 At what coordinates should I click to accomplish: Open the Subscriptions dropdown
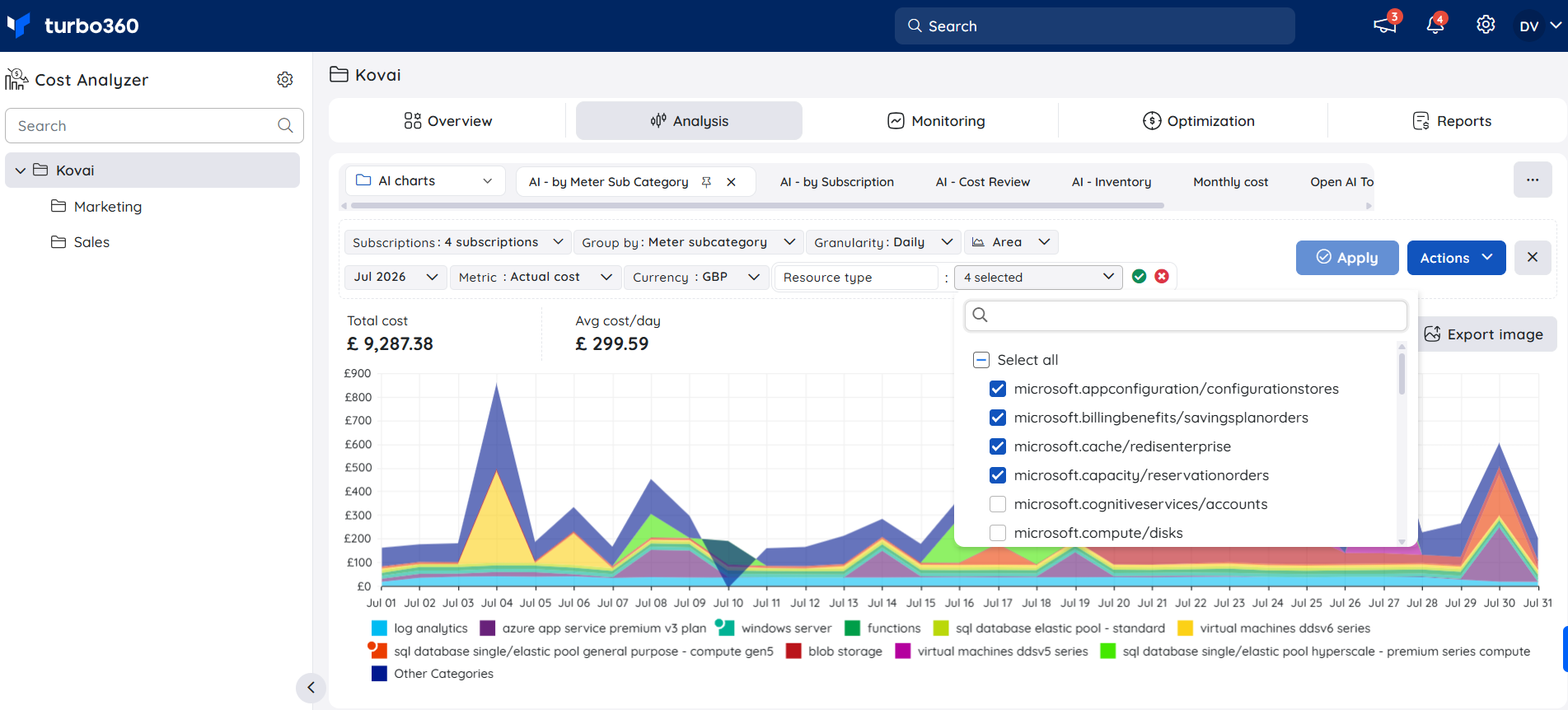click(457, 242)
